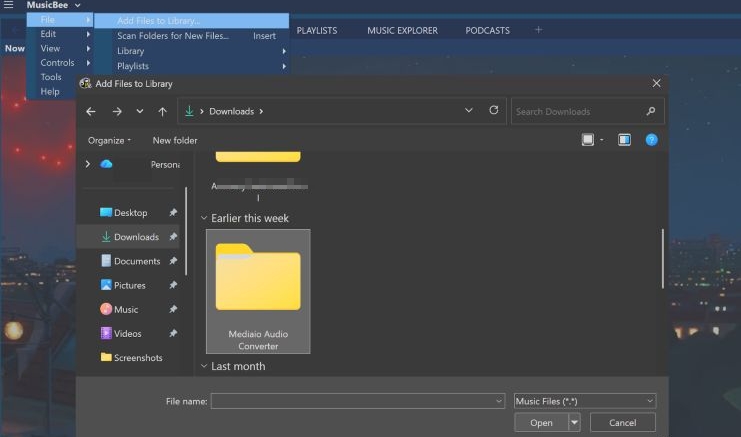Open the address bar history dropdown
The height and width of the screenshot is (437, 741).
tap(468, 111)
